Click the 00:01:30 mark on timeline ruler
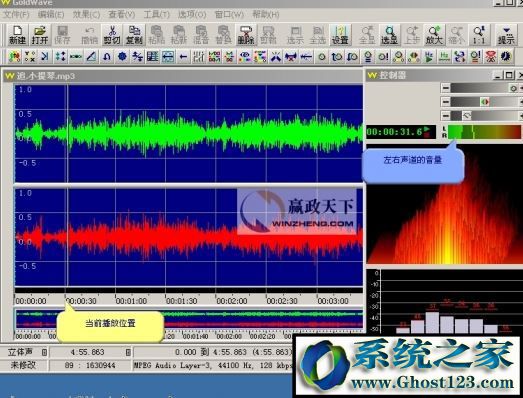This screenshot has width=523, height=398. coord(181,301)
